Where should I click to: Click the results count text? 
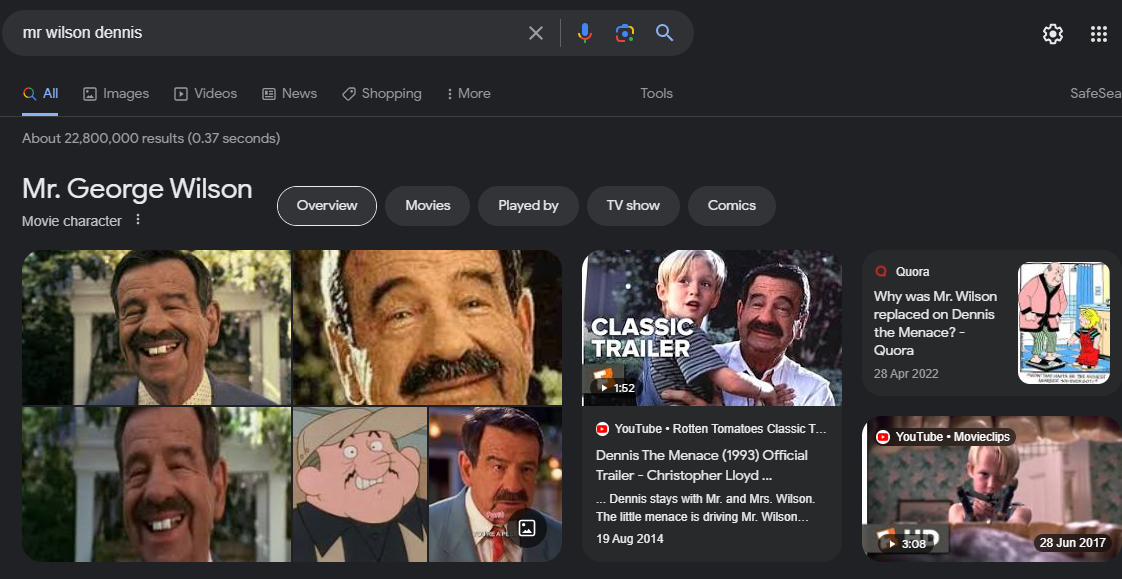coord(151,138)
